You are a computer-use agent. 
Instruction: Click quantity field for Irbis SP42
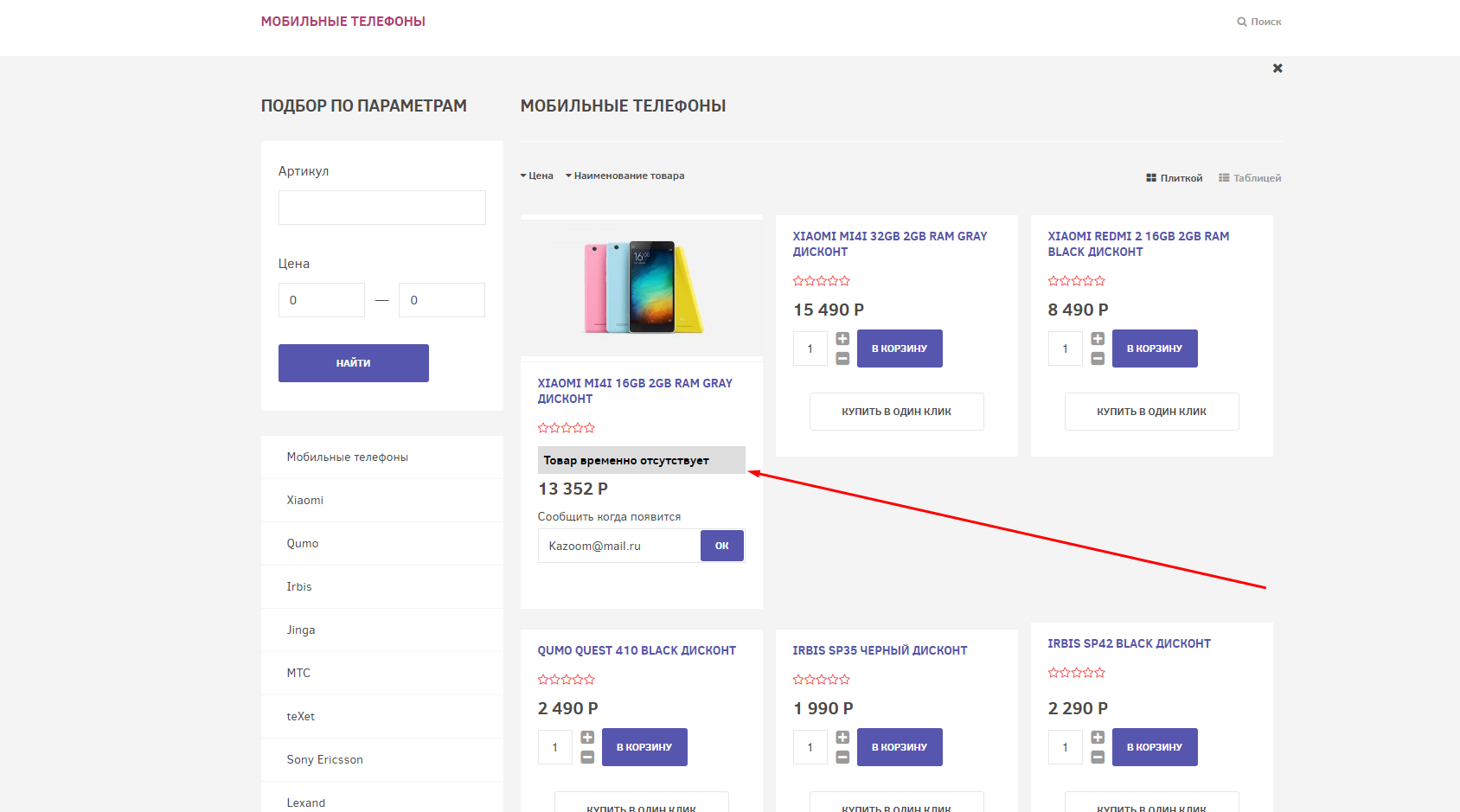pos(1066,747)
